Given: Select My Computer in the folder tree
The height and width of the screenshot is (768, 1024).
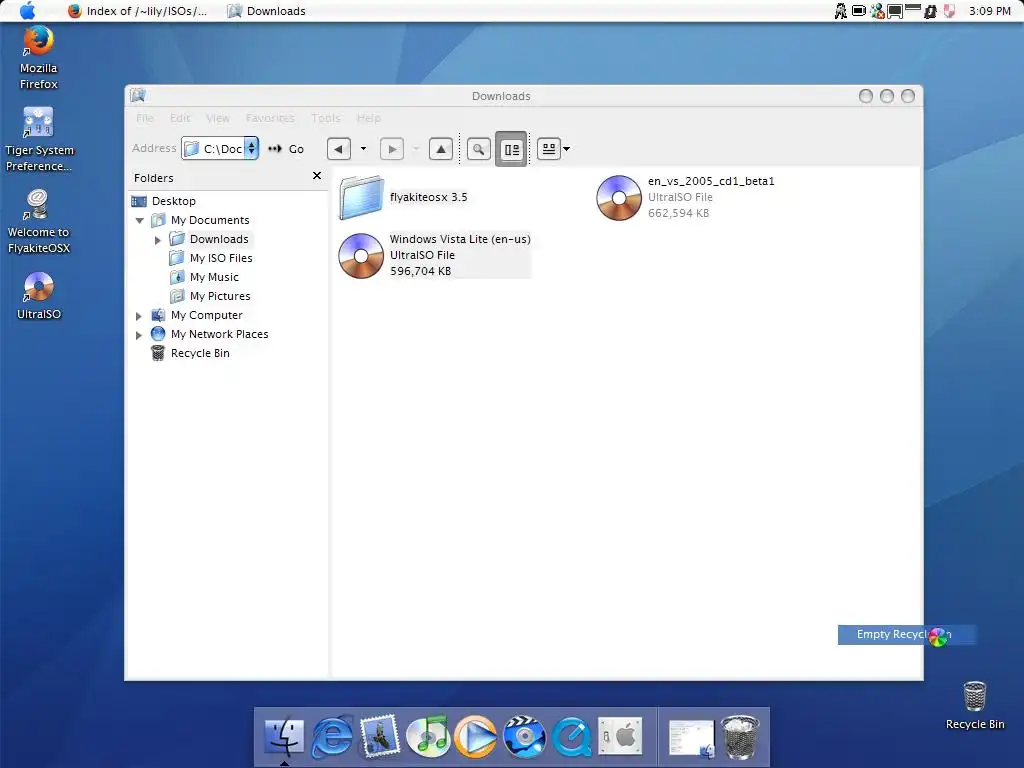Looking at the screenshot, I should 206,315.
